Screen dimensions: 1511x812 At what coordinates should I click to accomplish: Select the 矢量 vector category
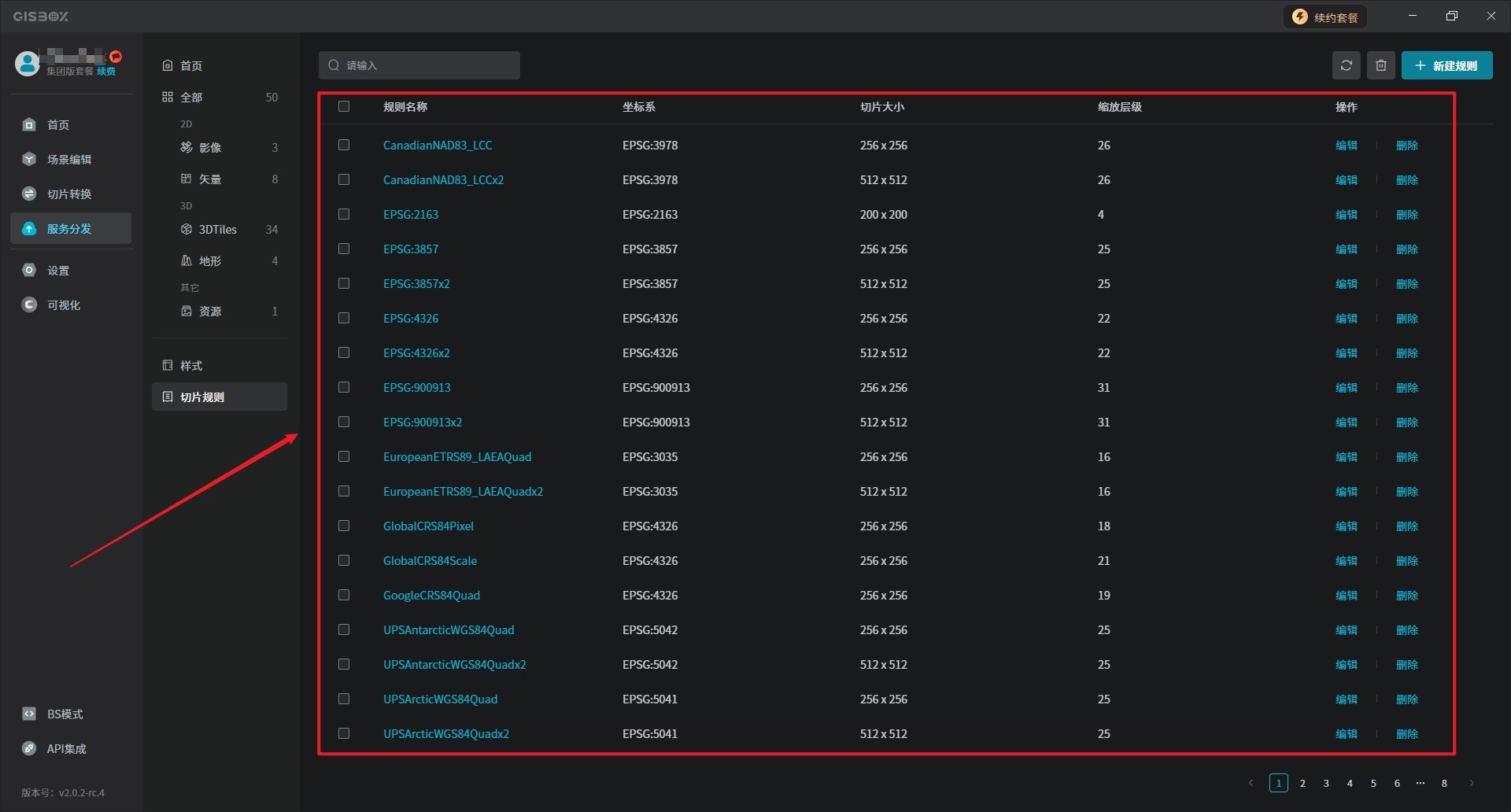[x=209, y=179]
